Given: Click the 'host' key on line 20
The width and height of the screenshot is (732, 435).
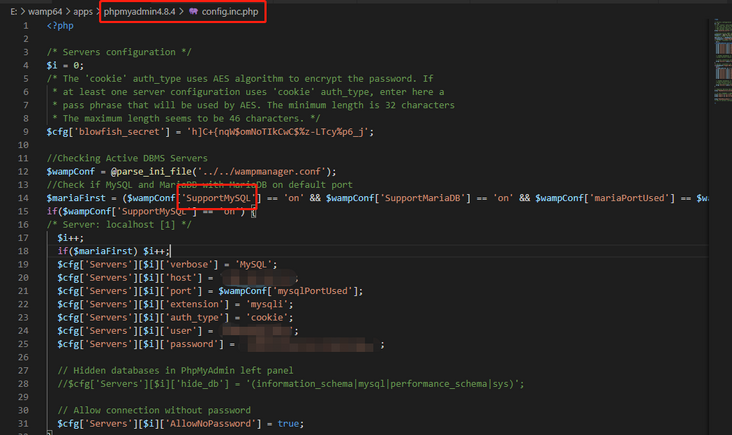Looking at the screenshot, I should [x=181, y=278].
